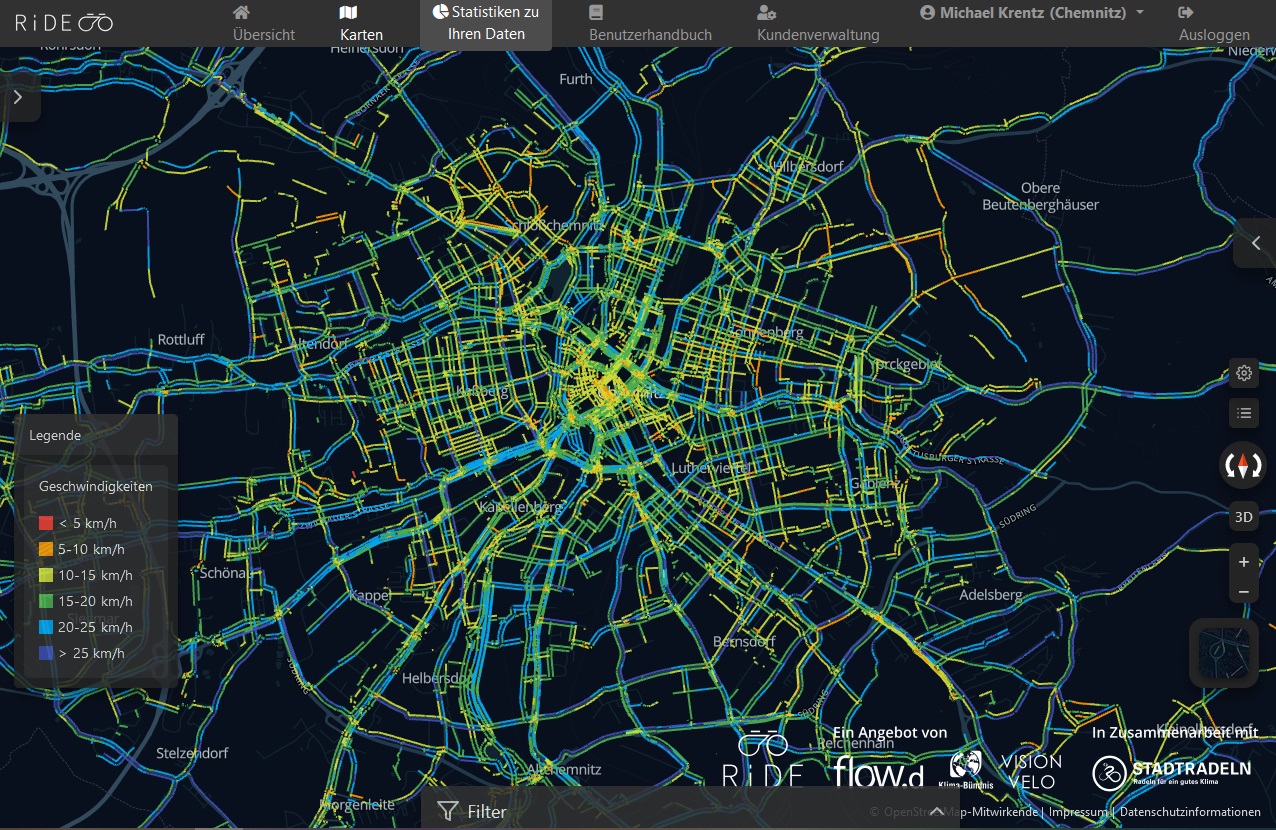Click the Obere Beutenberghäuser map label
This screenshot has width=1276, height=830.
(1040, 196)
